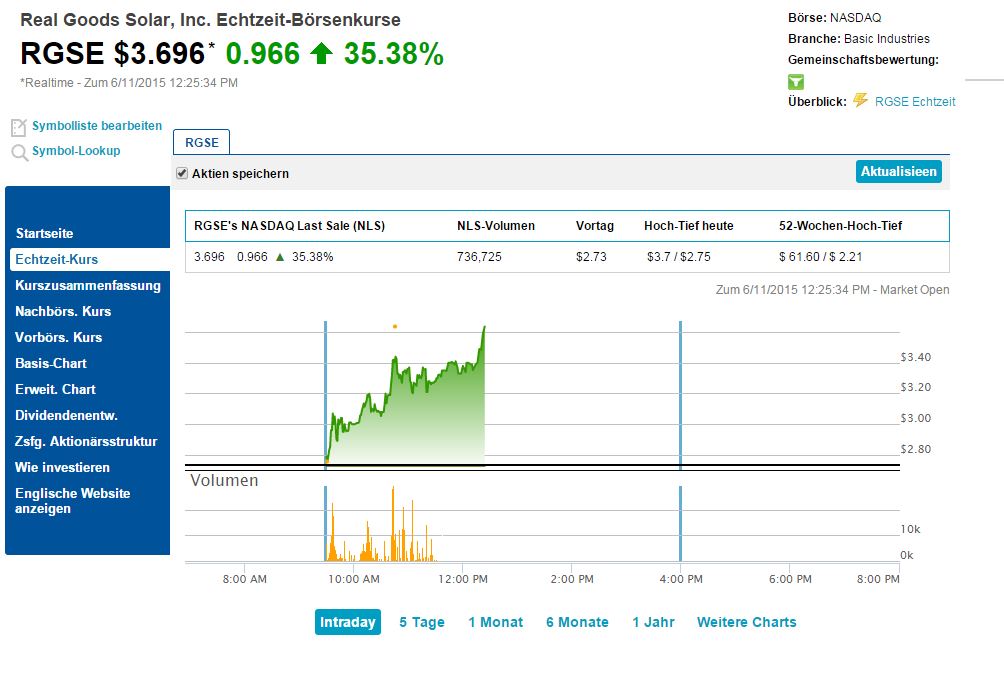Open Erweit. Chart in sidebar
Viewport: 1004px width, 677px height.
pyautogui.click(x=55, y=389)
